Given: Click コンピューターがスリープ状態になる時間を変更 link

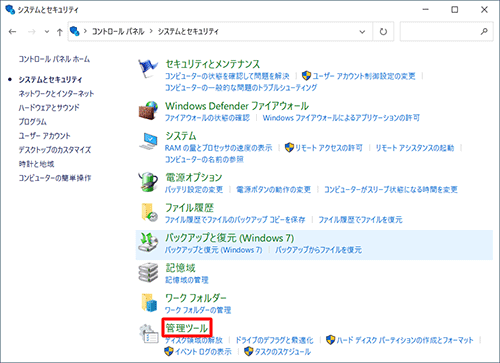Looking at the screenshot, I should 391,190.
